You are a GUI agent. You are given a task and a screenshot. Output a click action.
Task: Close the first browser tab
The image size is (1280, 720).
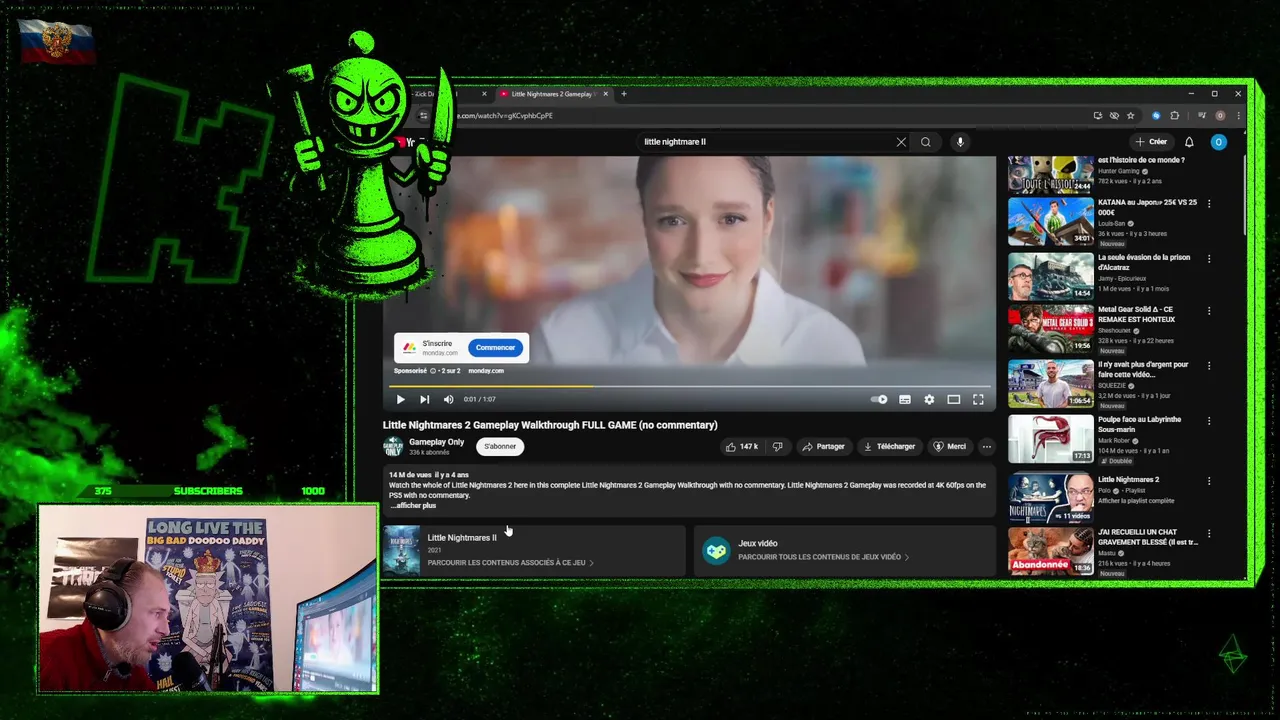(484, 94)
